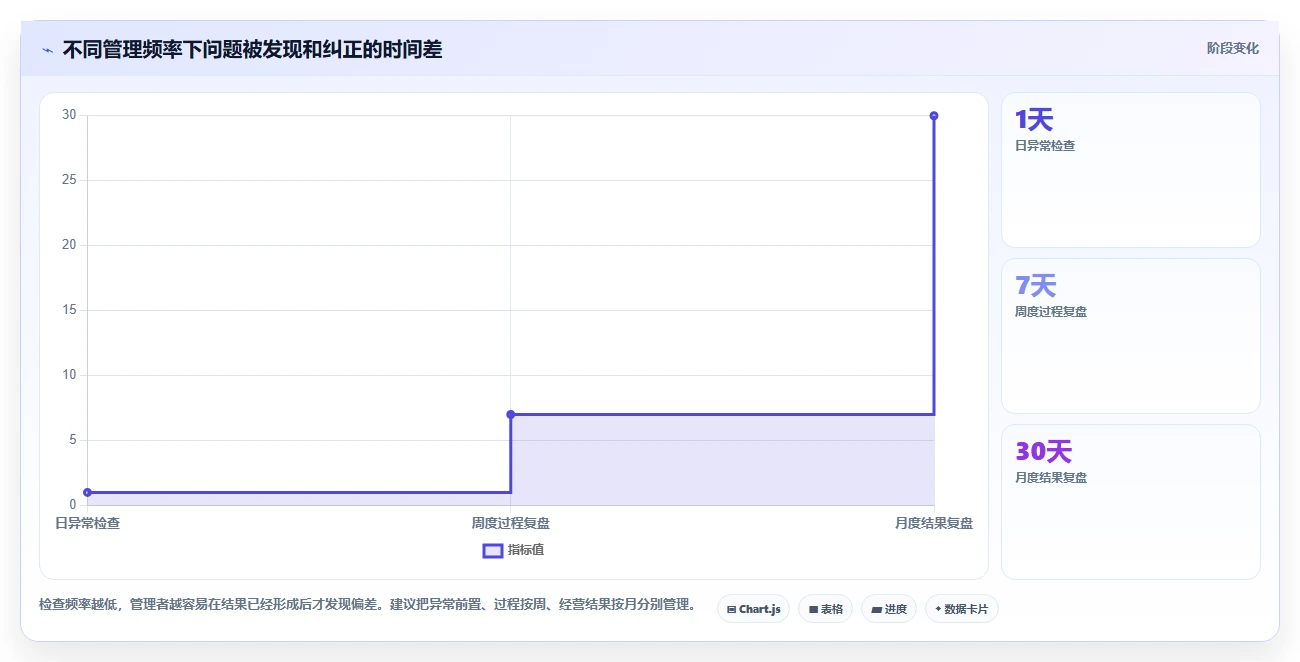The height and width of the screenshot is (662, 1300).
Task: Click the y-axis label 20
Action: (69, 245)
